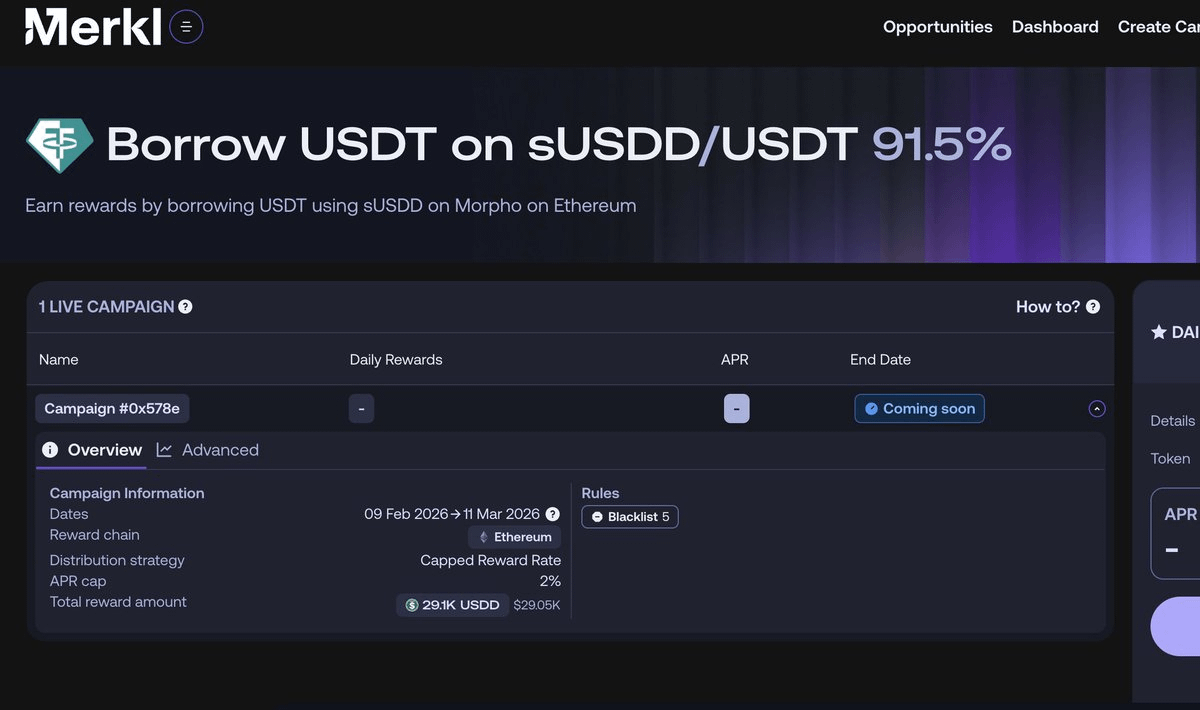Click the USDT token icon in header
The height and width of the screenshot is (710, 1200).
pos(59,146)
